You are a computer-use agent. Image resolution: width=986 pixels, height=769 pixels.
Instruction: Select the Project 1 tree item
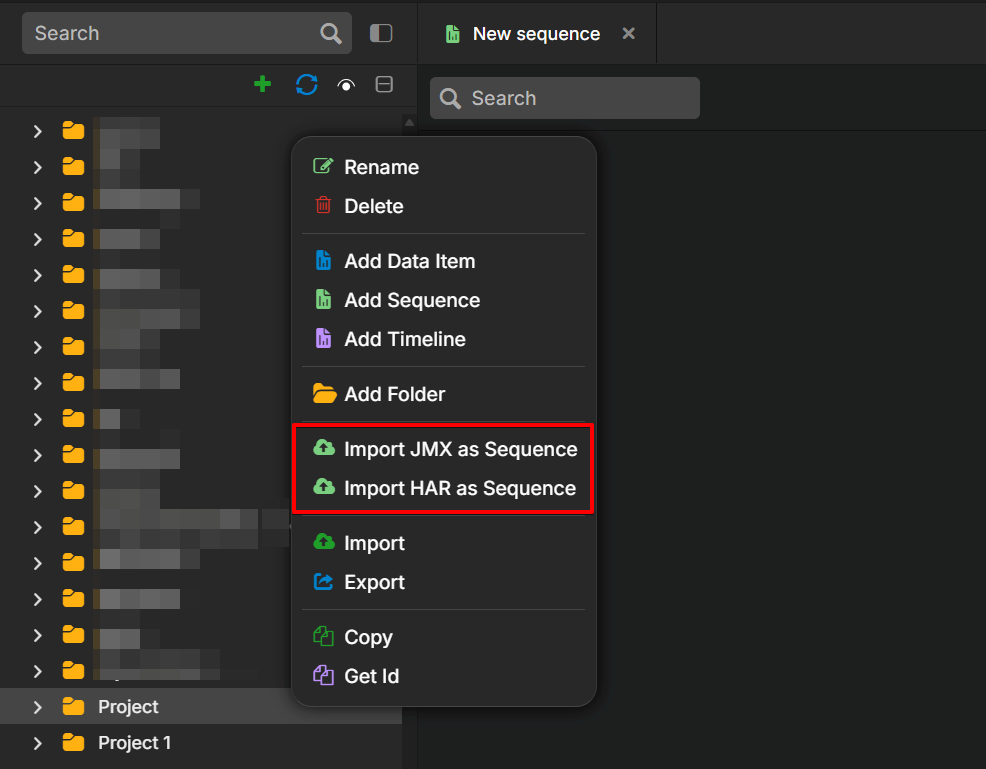134,743
